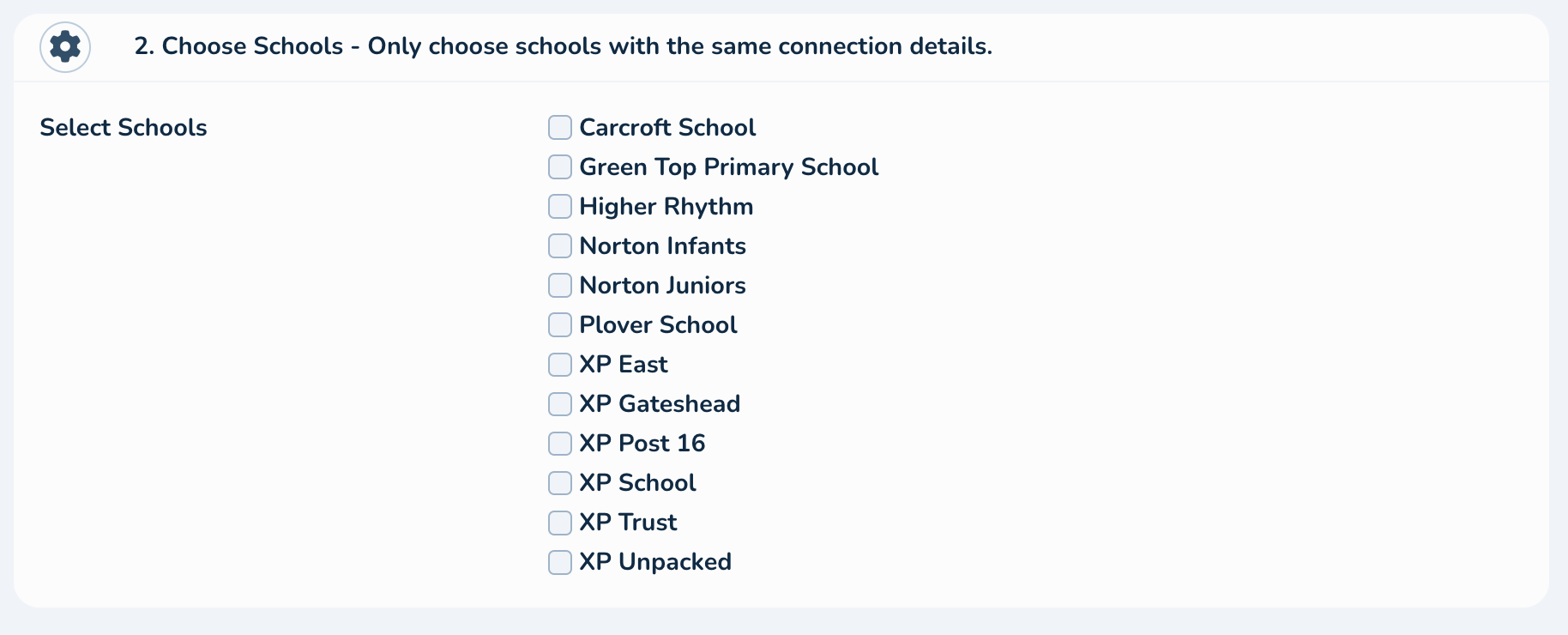
Task: Tick the Norton Juniors checkbox
Action: (x=560, y=286)
